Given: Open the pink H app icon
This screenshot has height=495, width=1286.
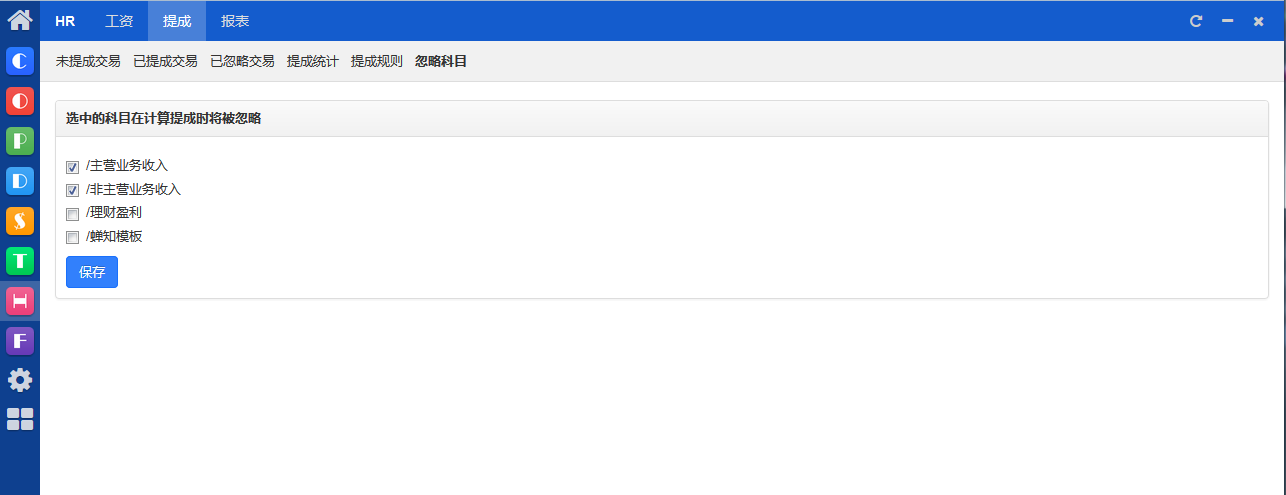Looking at the screenshot, I should tap(20, 301).
